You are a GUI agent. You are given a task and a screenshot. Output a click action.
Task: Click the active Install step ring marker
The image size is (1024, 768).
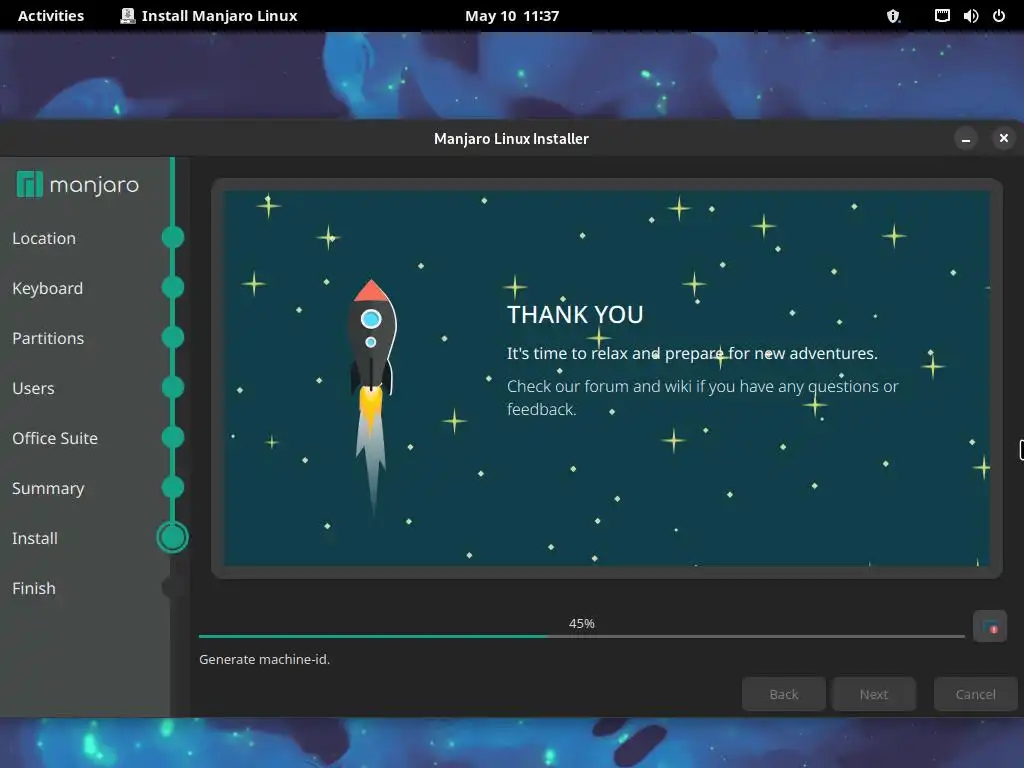click(173, 537)
